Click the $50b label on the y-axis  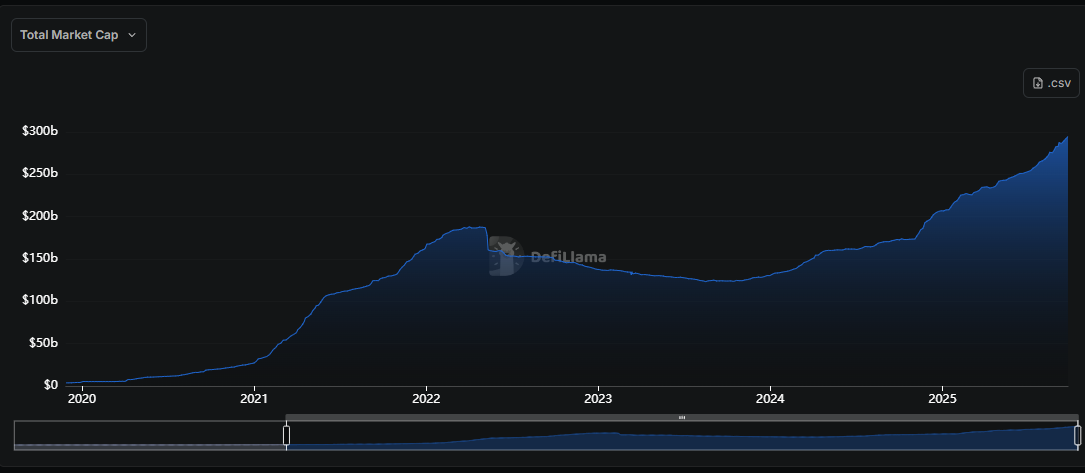[x=42, y=343]
